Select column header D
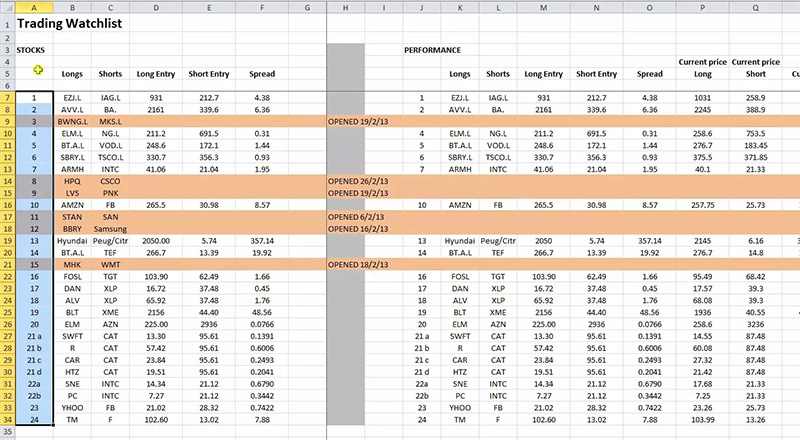The height and width of the screenshot is (440, 800). [156, 8]
